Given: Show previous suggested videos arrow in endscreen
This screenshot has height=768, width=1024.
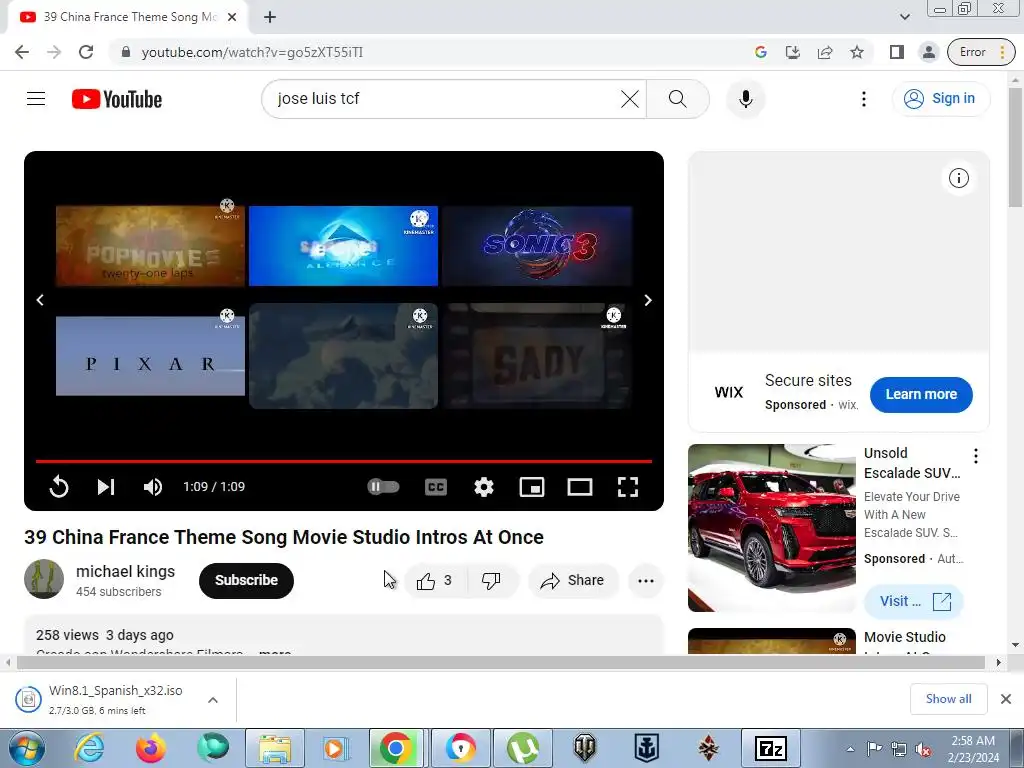Looking at the screenshot, I should [x=40, y=300].
